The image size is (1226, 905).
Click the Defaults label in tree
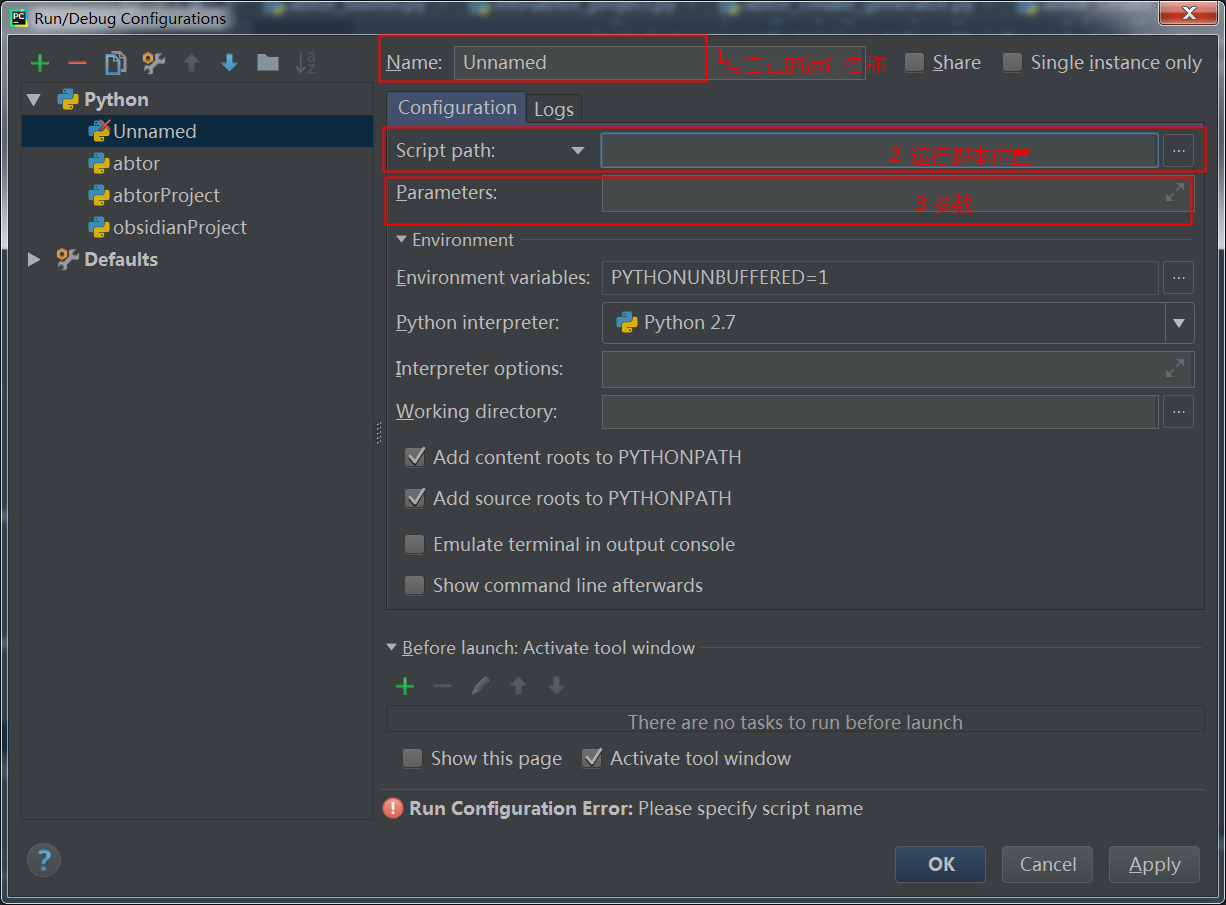click(121, 259)
